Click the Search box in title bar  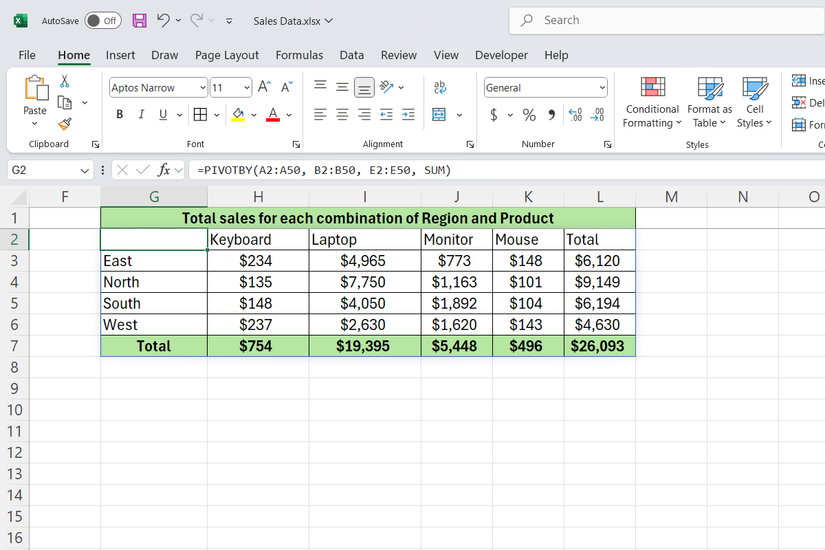tap(660, 20)
